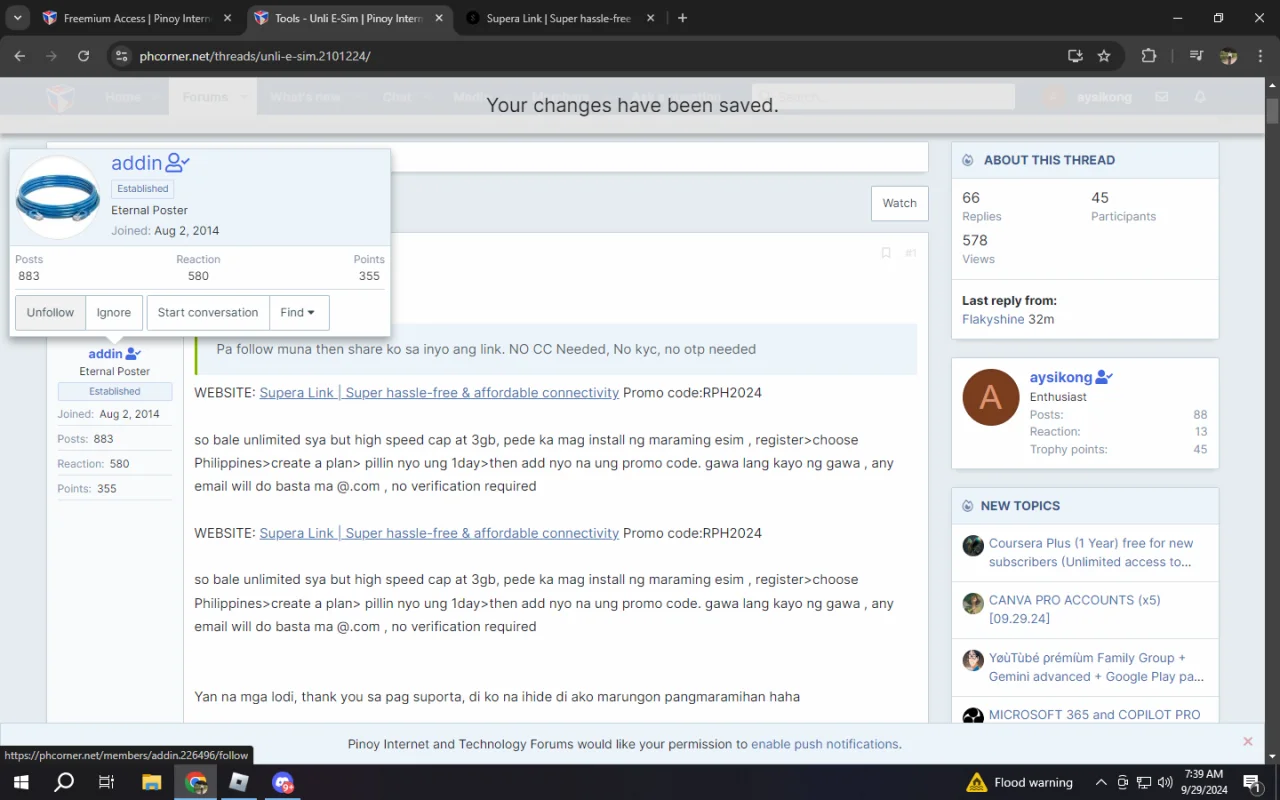Click the CANVA PRO topic author avatar
The width and height of the screenshot is (1280, 800).
coord(973,603)
